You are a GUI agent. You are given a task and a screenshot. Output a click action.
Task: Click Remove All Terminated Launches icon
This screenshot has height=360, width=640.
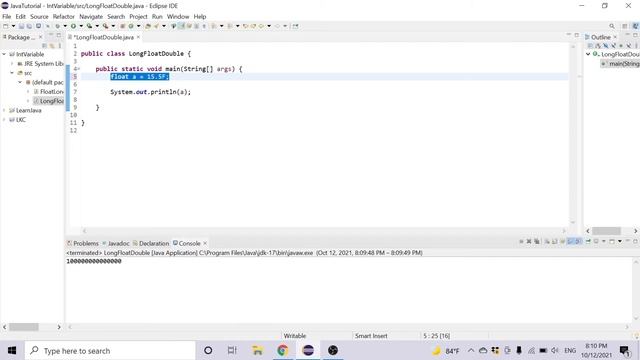pos(537,242)
